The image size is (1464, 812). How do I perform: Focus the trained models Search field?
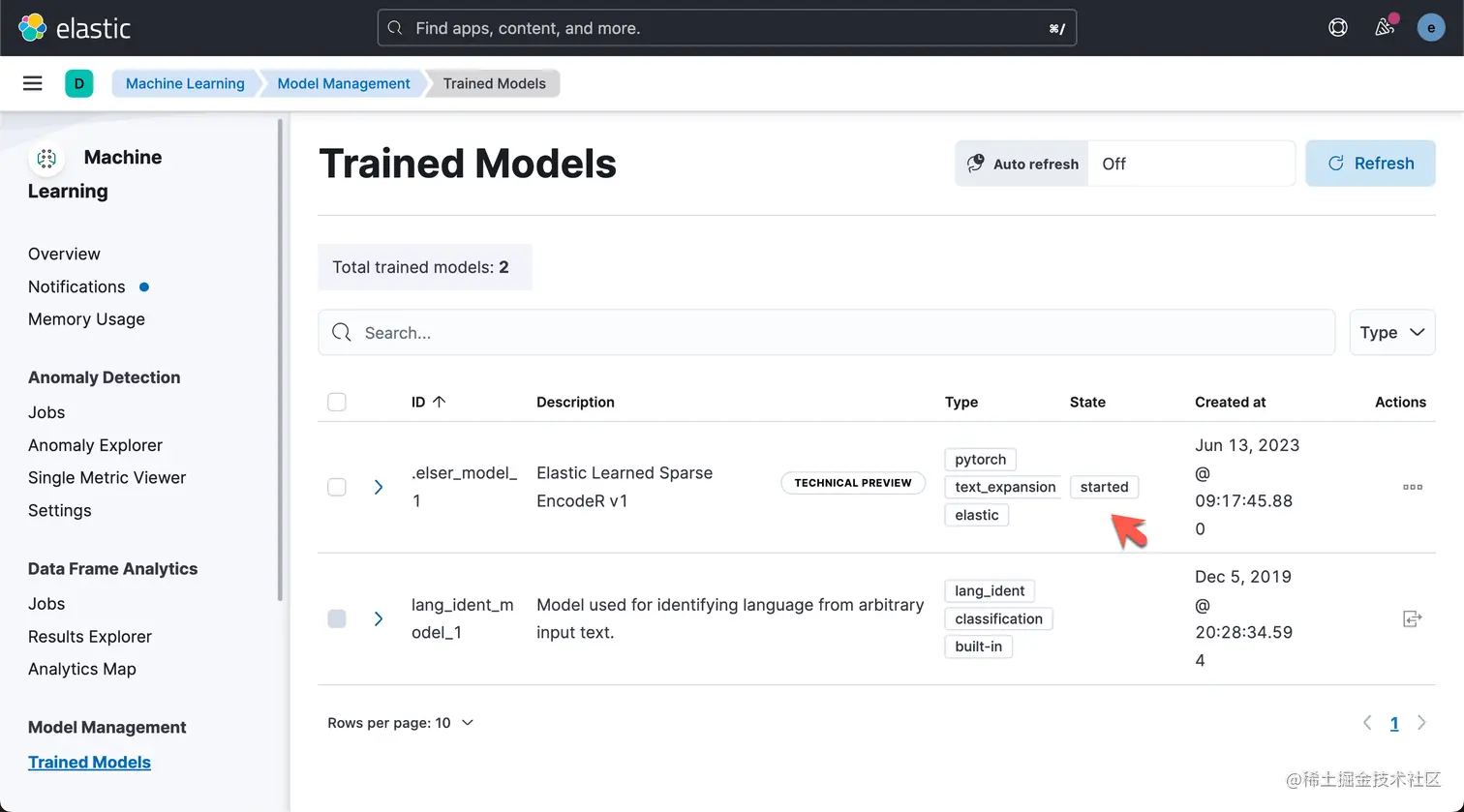(x=827, y=333)
